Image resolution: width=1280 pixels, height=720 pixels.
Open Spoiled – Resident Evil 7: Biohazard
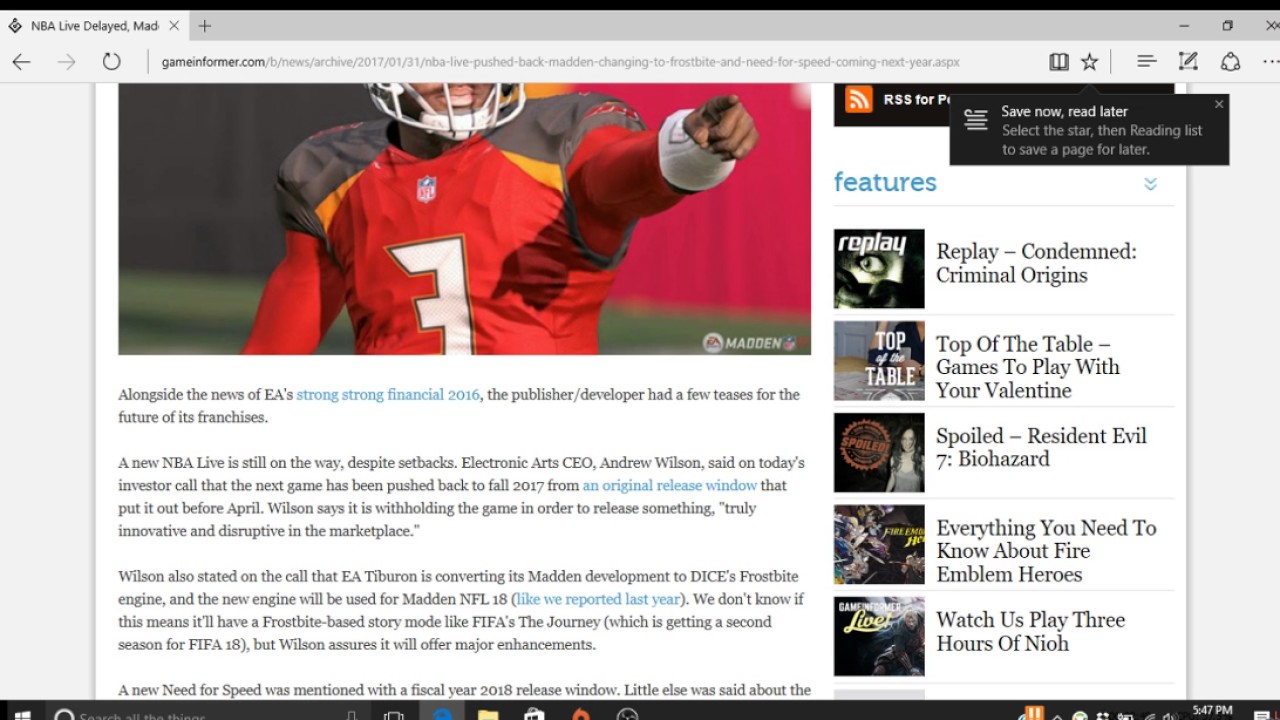(x=1041, y=448)
